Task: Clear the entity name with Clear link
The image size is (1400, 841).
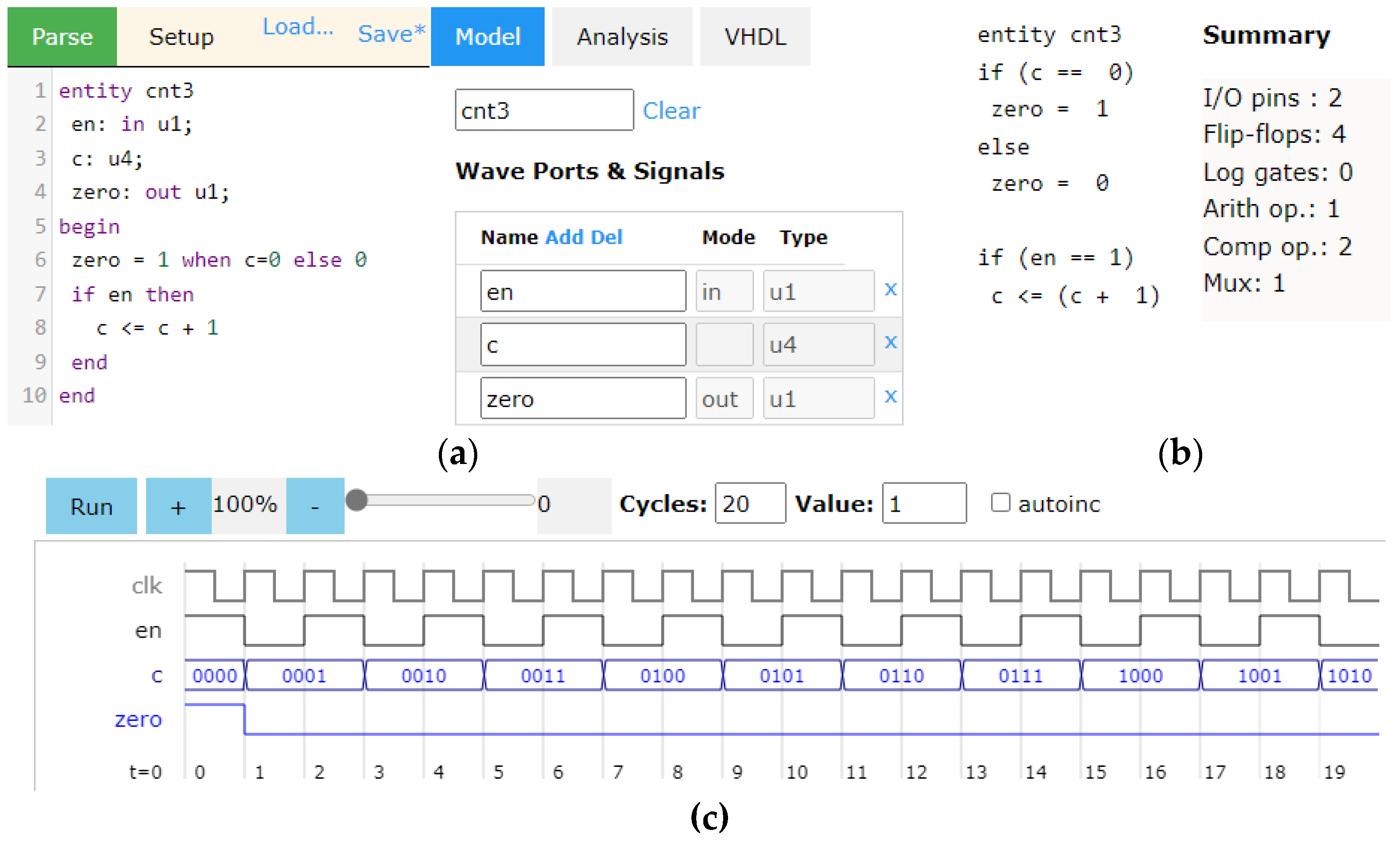Action: click(671, 110)
